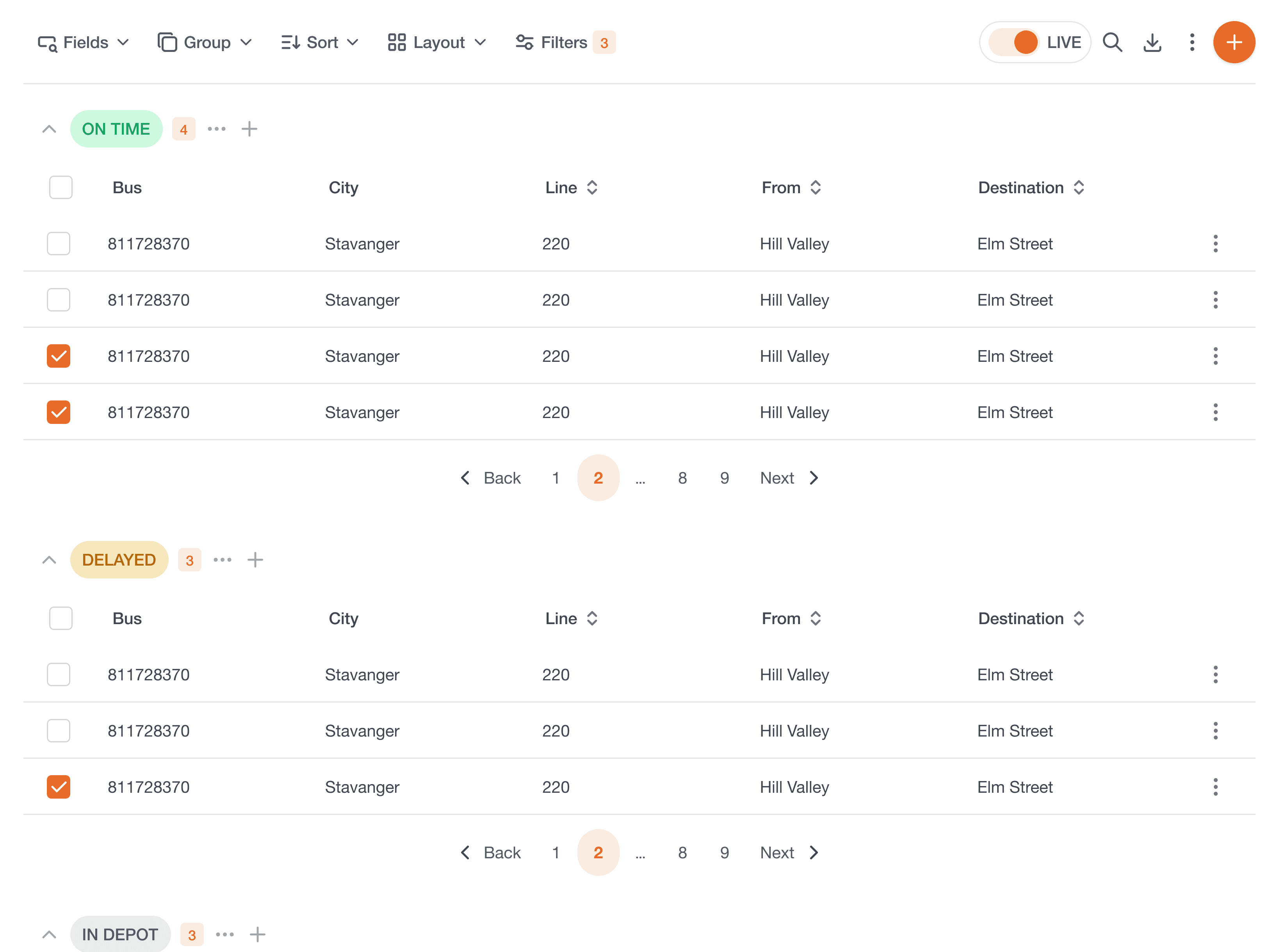Open row menu for first ON TIME row
Viewport: 1279px width, 952px height.
(x=1215, y=244)
